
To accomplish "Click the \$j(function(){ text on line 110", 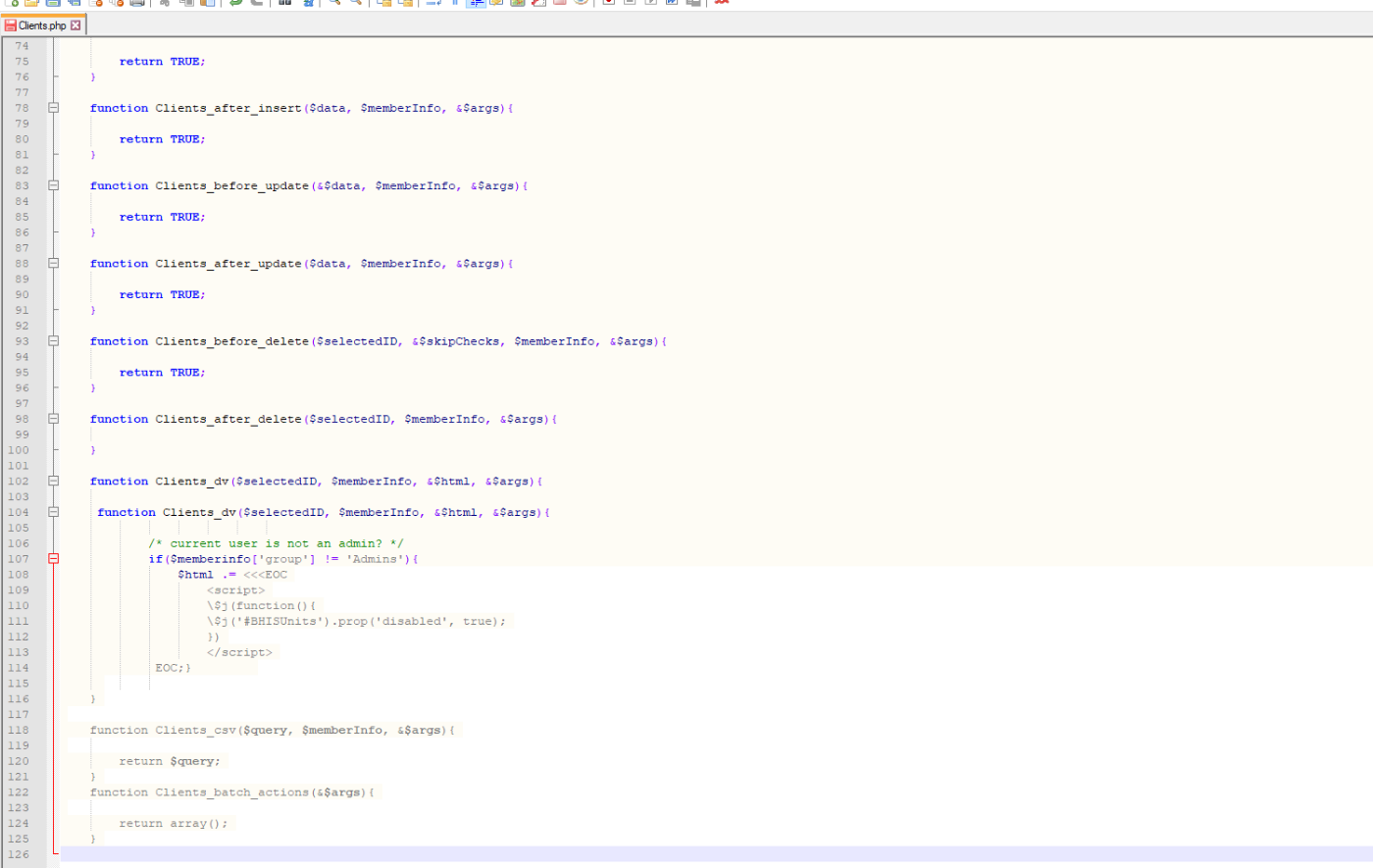I will point(261,606).
